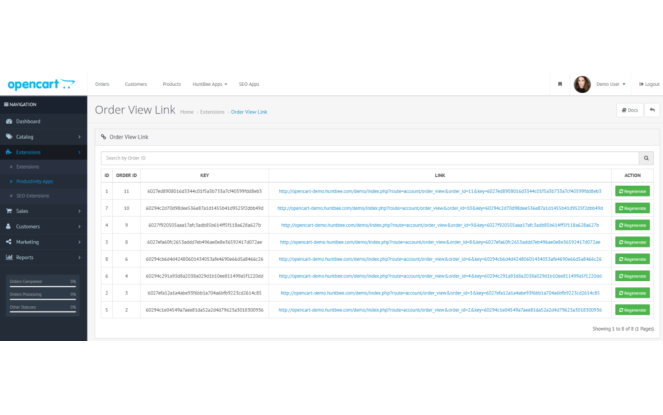
Task: Click the bookmark icon in header
Action: (x=560, y=84)
